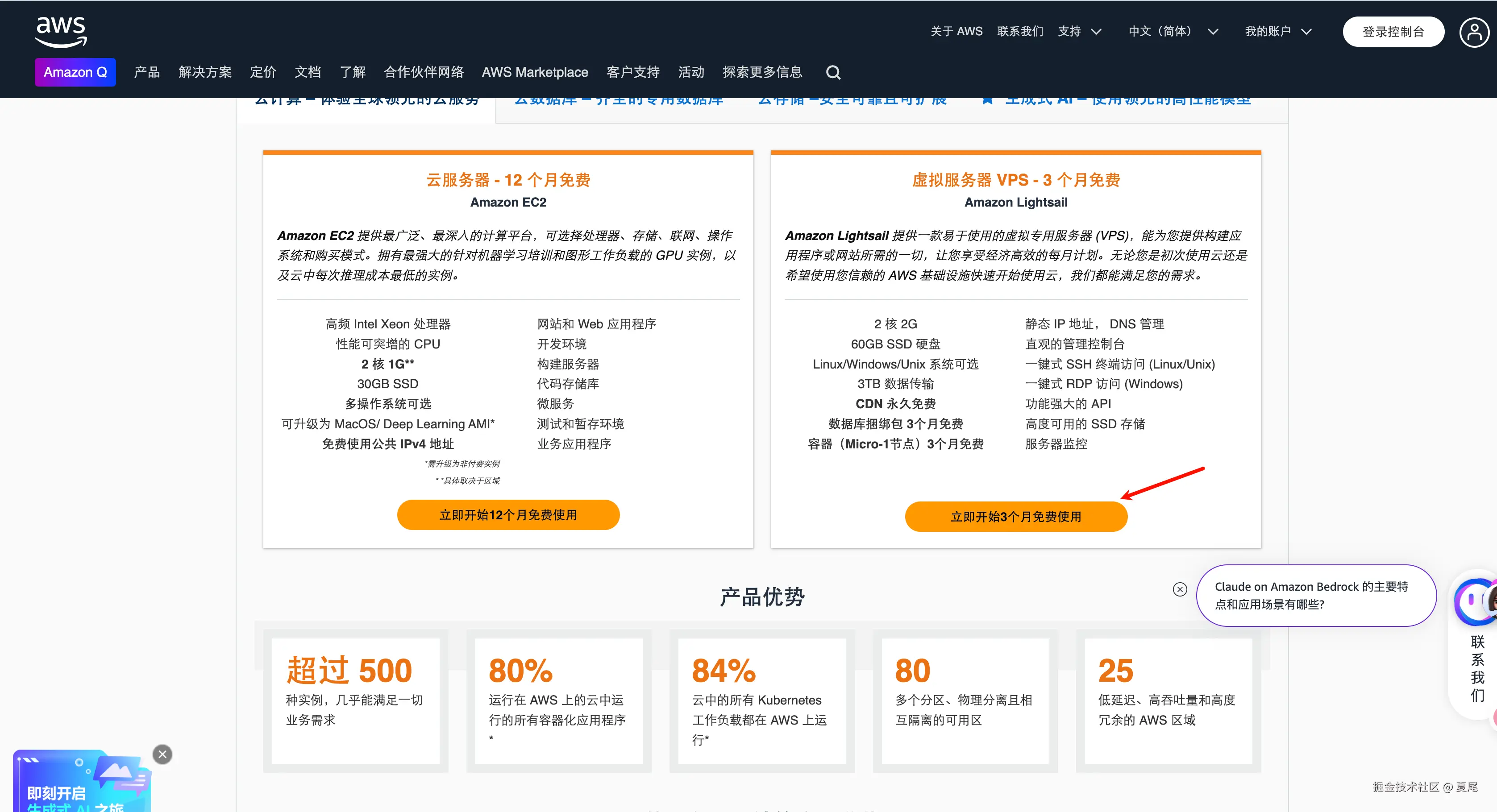
Task: Open the AWS Marketplace menu item
Action: tap(535, 72)
